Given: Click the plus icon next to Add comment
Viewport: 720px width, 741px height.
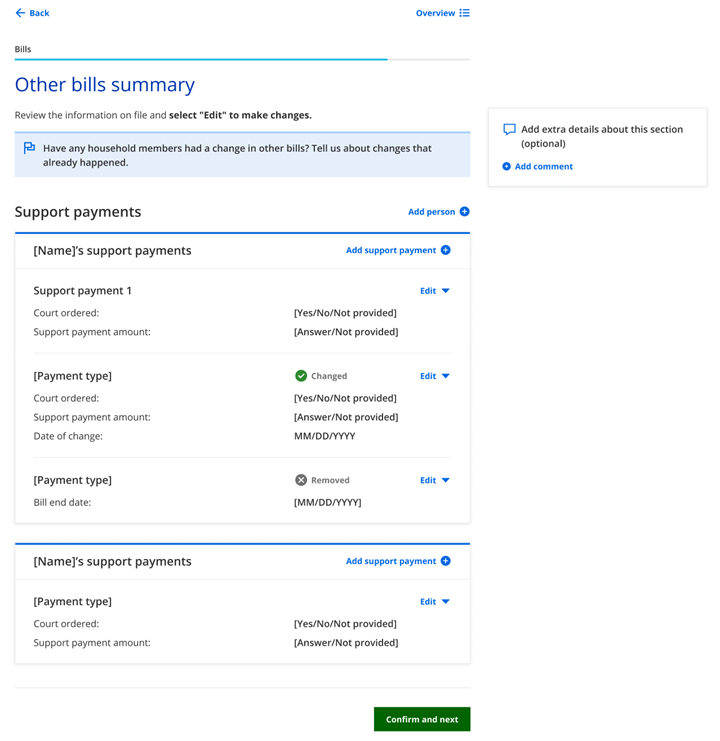Looking at the screenshot, I should [506, 167].
